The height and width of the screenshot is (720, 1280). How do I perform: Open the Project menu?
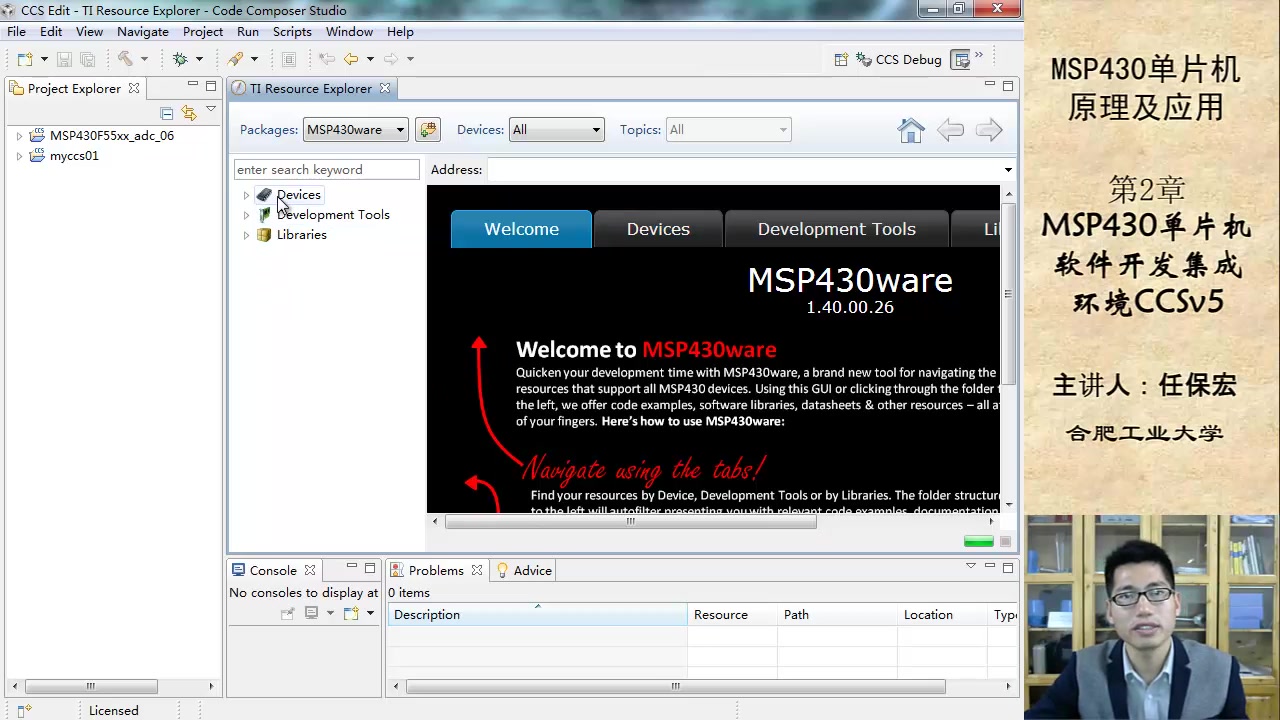point(203,32)
